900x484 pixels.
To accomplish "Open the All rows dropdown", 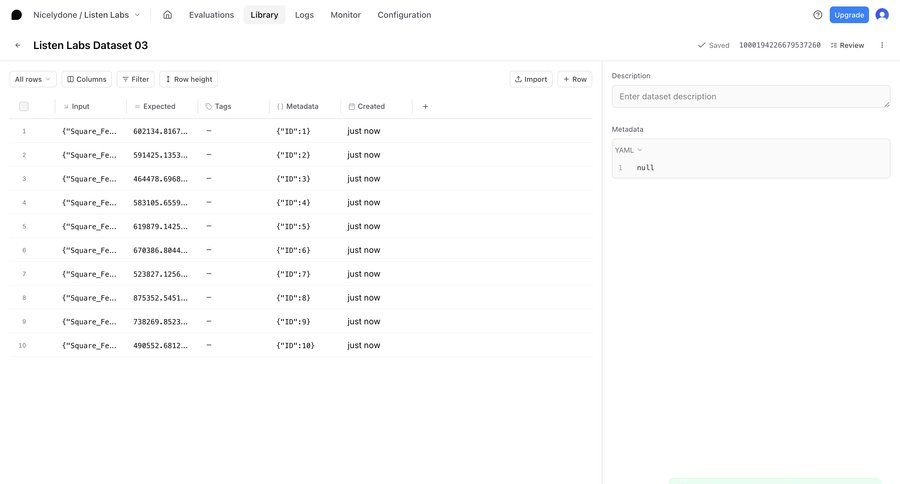I will (x=33, y=79).
